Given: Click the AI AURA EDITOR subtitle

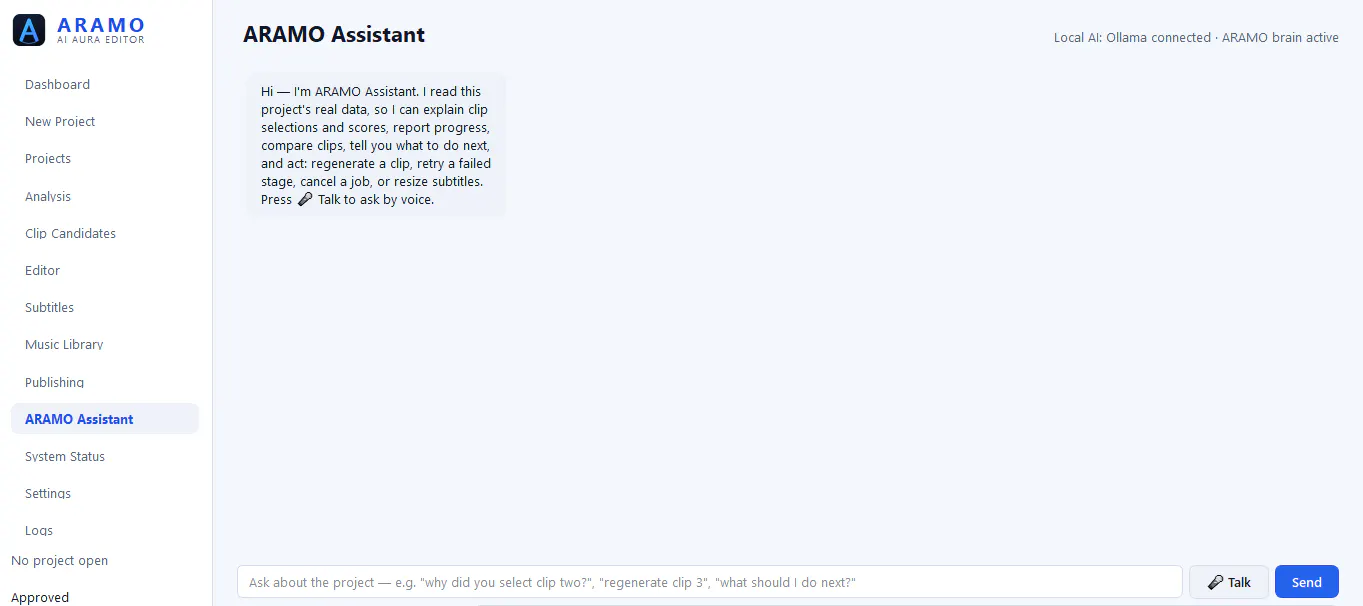Looking at the screenshot, I should coord(101,40).
